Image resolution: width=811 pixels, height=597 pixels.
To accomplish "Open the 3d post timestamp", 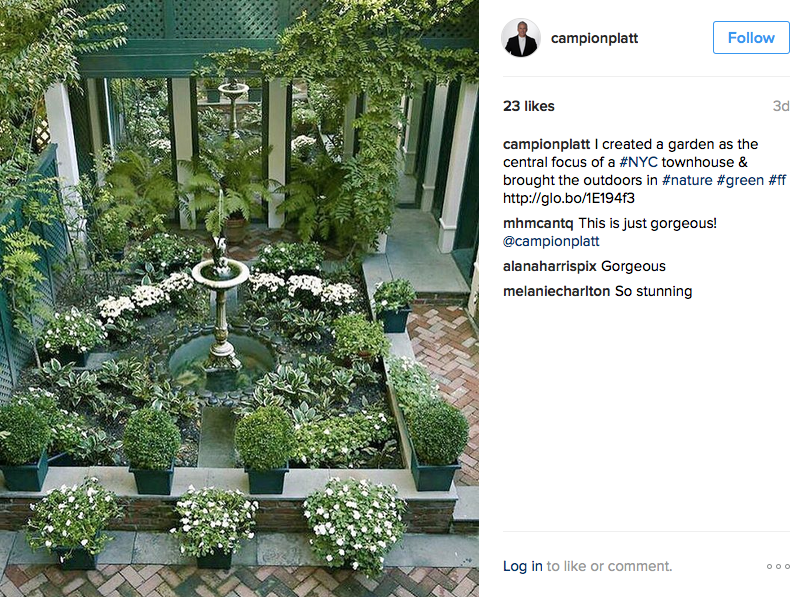I will (781, 106).
